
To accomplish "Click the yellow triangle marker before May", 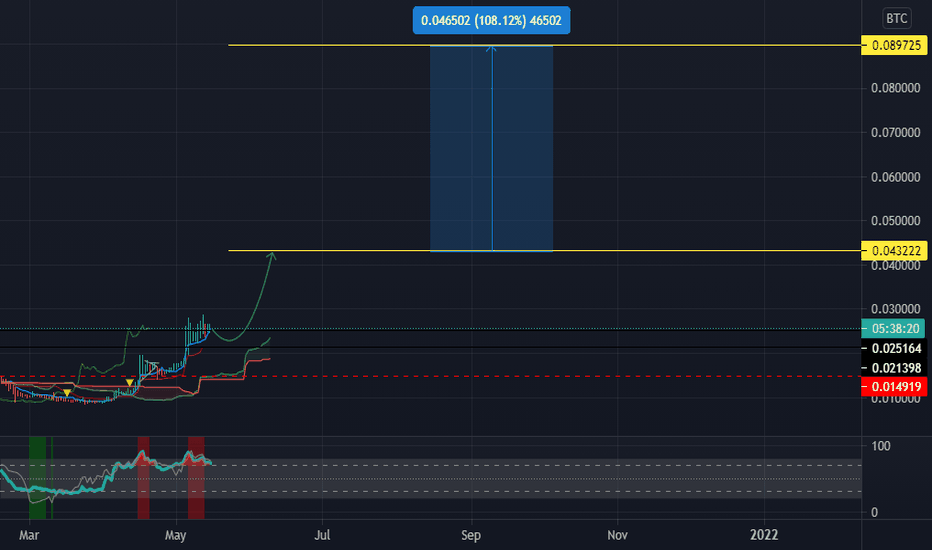I will (130, 382).
